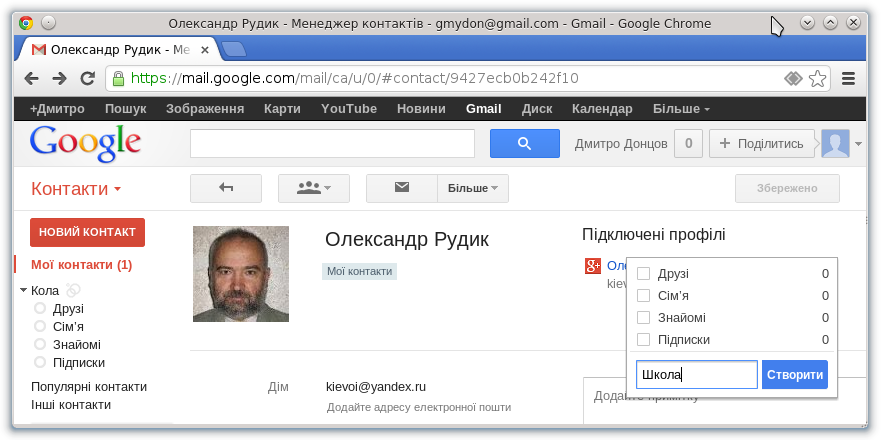Click the Google logo

[x=85, y=143]
